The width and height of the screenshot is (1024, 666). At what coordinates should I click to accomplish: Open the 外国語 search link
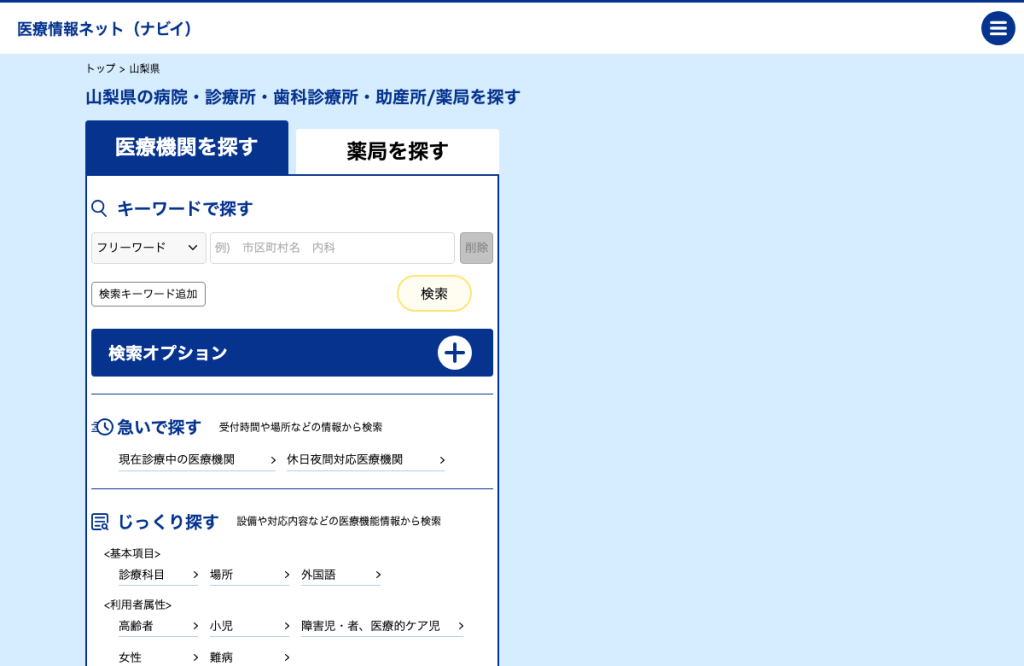(x=341, y=575)
